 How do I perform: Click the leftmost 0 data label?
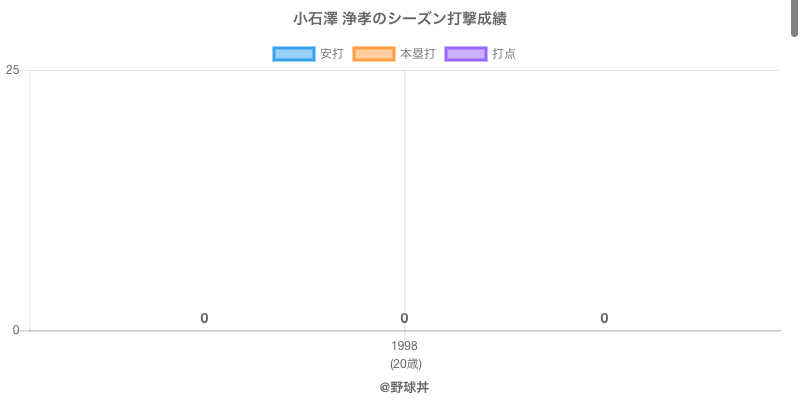coord(204,319)
